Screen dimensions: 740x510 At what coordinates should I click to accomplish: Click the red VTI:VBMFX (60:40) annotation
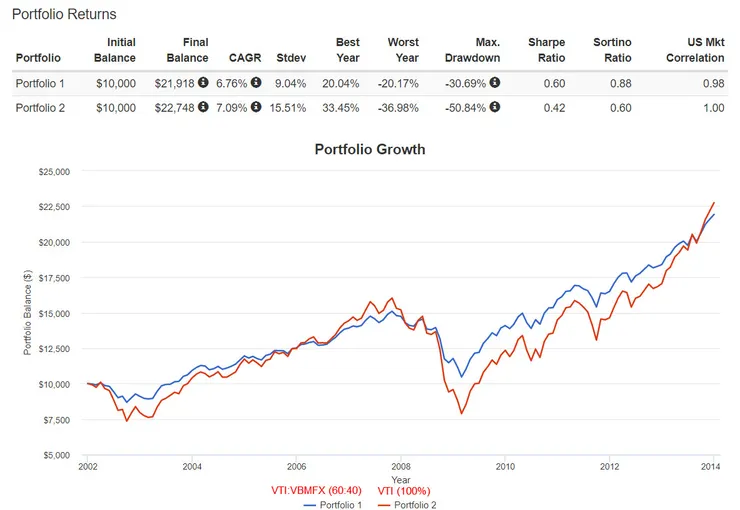pos(317,490)
